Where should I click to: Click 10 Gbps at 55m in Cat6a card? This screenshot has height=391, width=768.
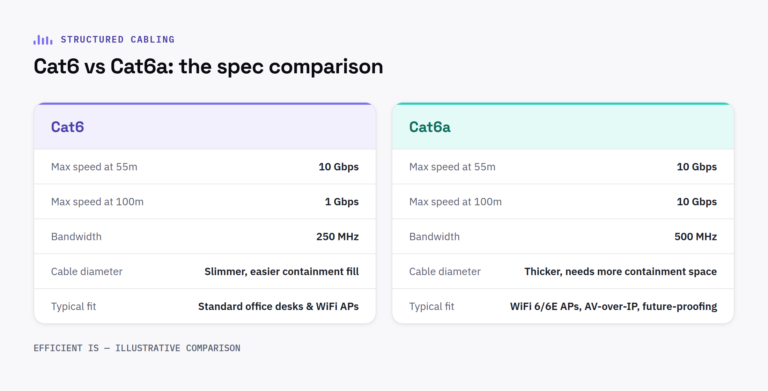696,167
